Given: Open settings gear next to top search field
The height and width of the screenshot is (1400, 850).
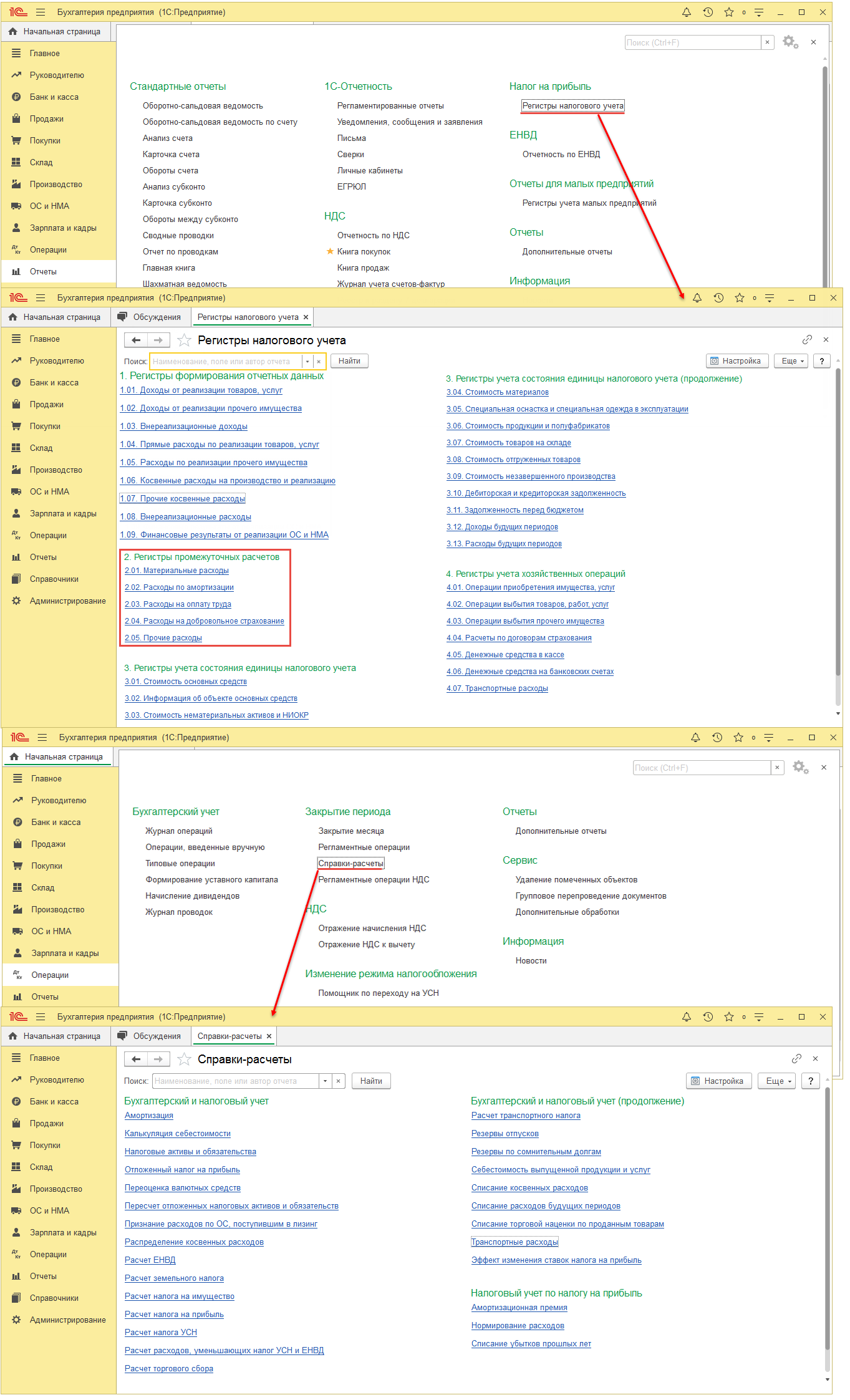Looking at the screenshot, I should coord(791,42).
